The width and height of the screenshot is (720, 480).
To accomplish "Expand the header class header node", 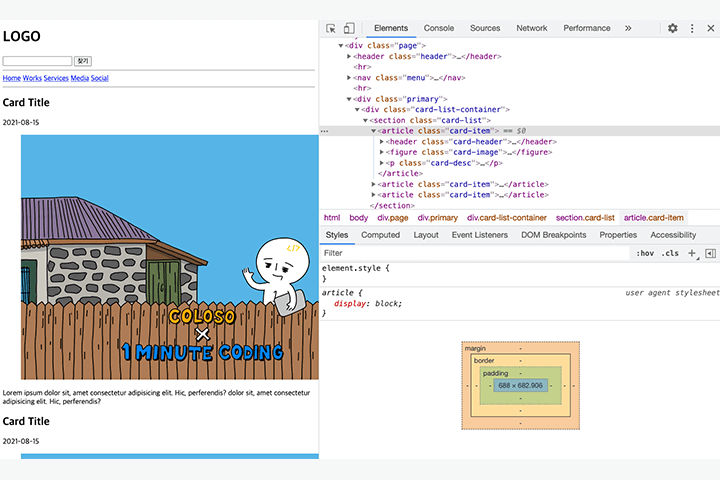I will pyautogui.click(x=349, y=56).
